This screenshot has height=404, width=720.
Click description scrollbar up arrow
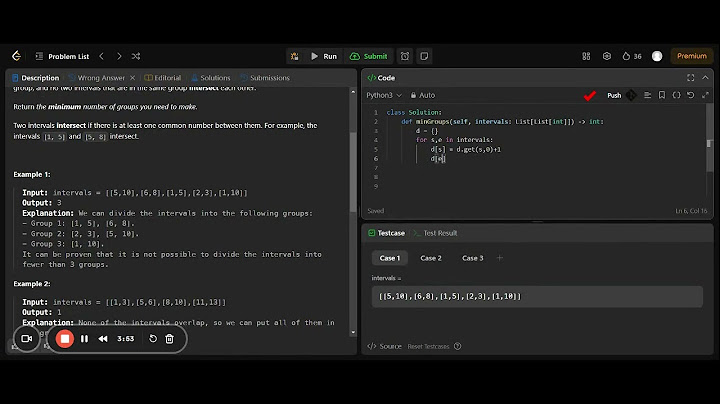coord(353,92)
